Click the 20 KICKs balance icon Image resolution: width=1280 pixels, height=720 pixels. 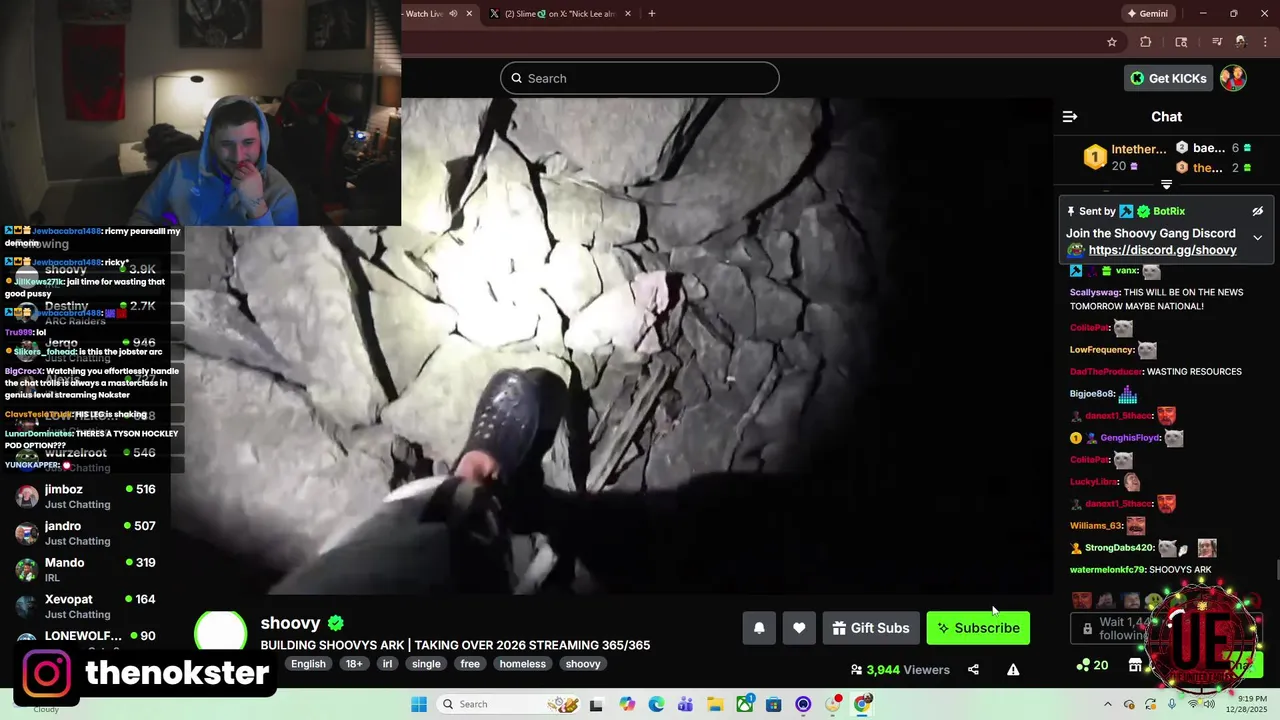(1093, 665)
